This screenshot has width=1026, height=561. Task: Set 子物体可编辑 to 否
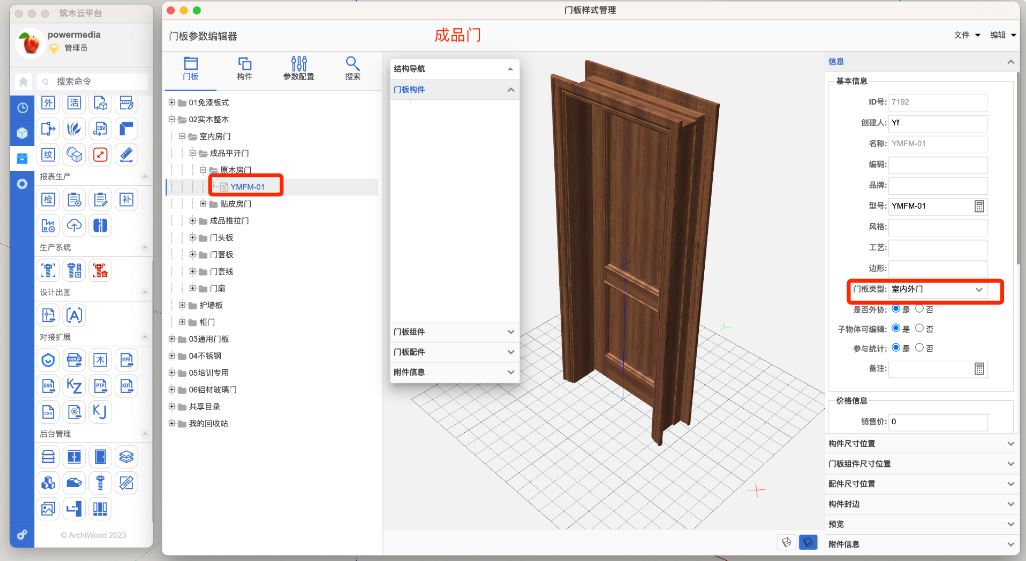click(919, 329)
